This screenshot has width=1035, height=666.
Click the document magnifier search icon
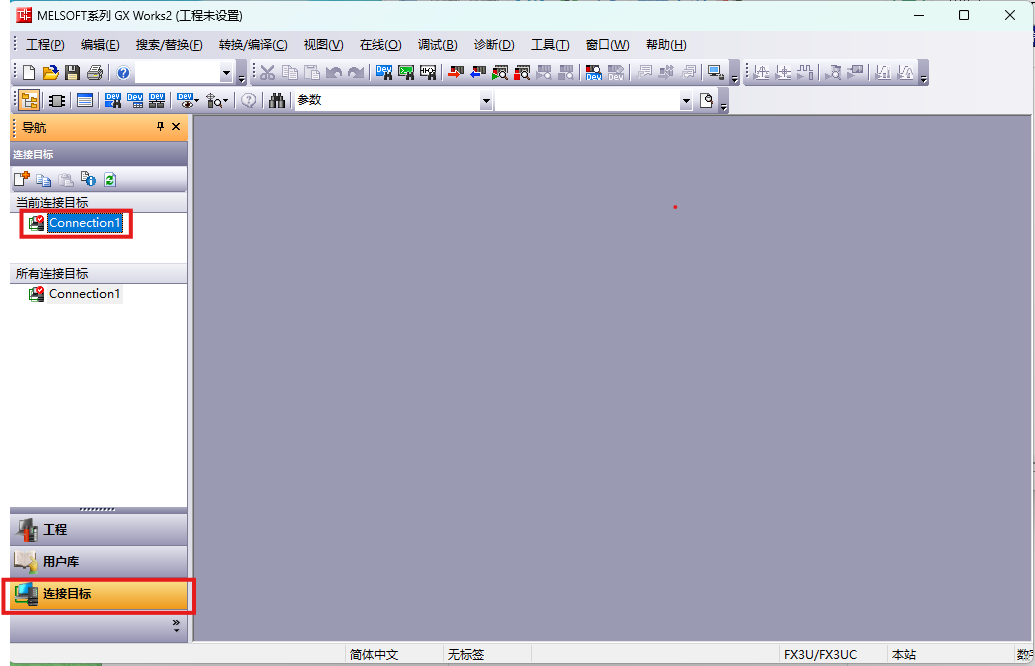tap(707, 100)
